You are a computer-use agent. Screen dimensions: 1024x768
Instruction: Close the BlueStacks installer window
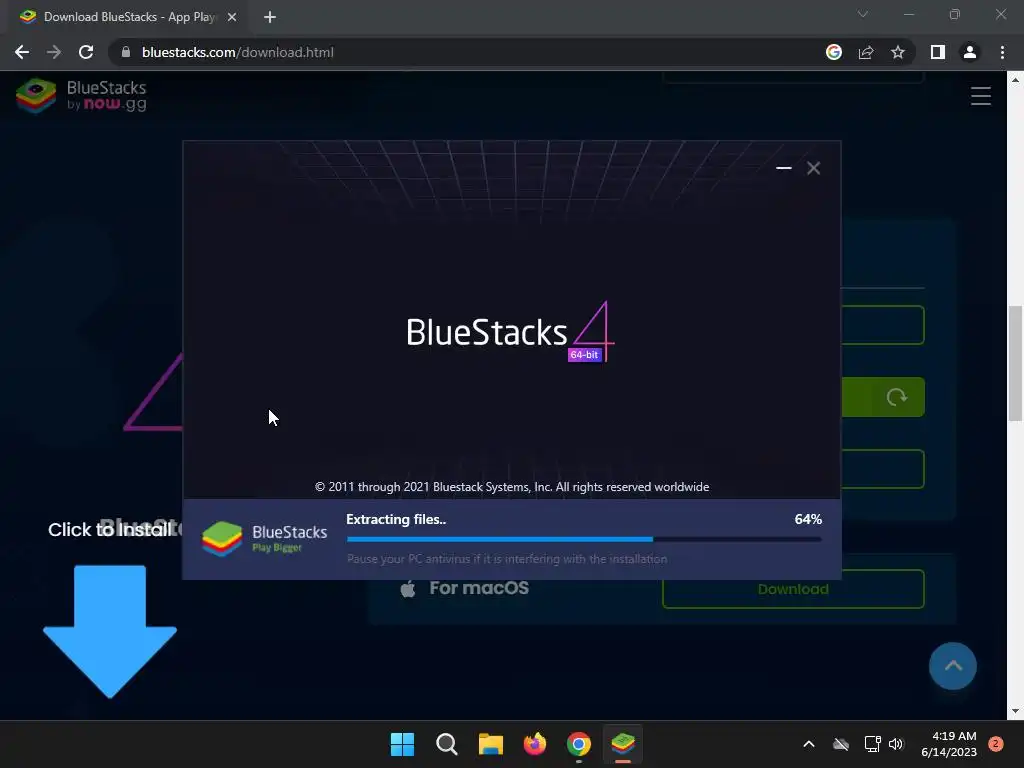[814, 168]
